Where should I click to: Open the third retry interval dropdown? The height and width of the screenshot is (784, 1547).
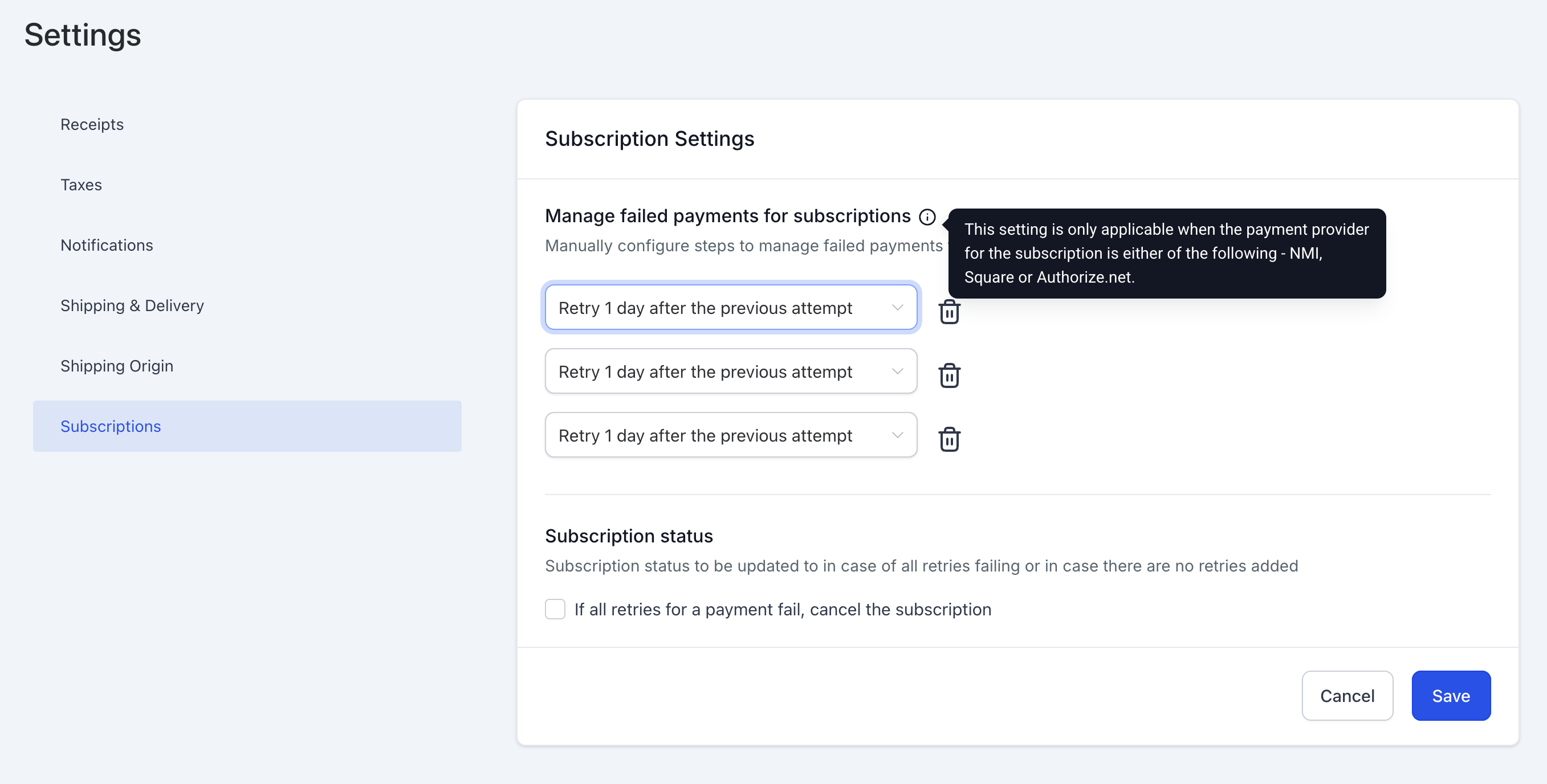click(x=705, y=435)
